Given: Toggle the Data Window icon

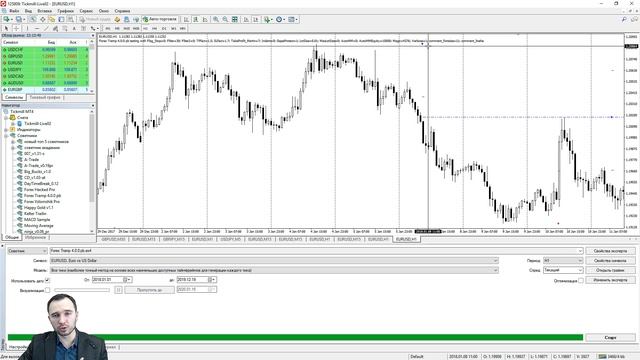Looking at the screenshot, I should [x=42, y=19].
